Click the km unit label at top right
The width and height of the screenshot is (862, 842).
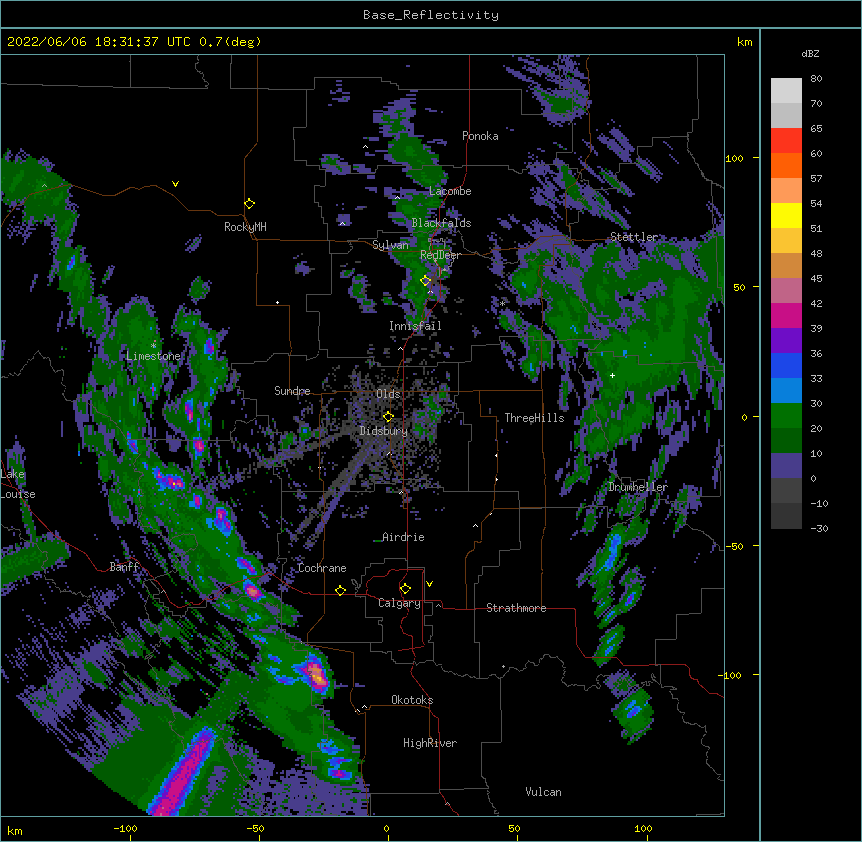pos(745,42)
